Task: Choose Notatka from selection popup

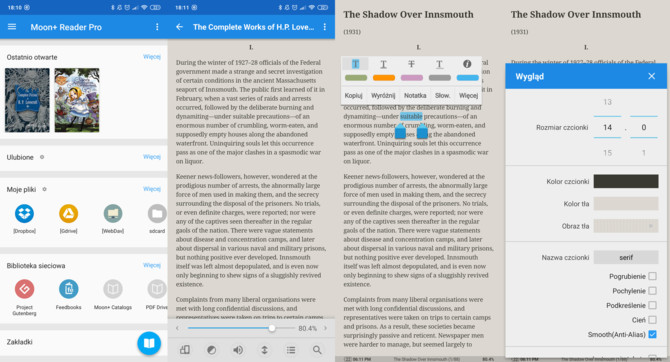Action: [415, 95]
